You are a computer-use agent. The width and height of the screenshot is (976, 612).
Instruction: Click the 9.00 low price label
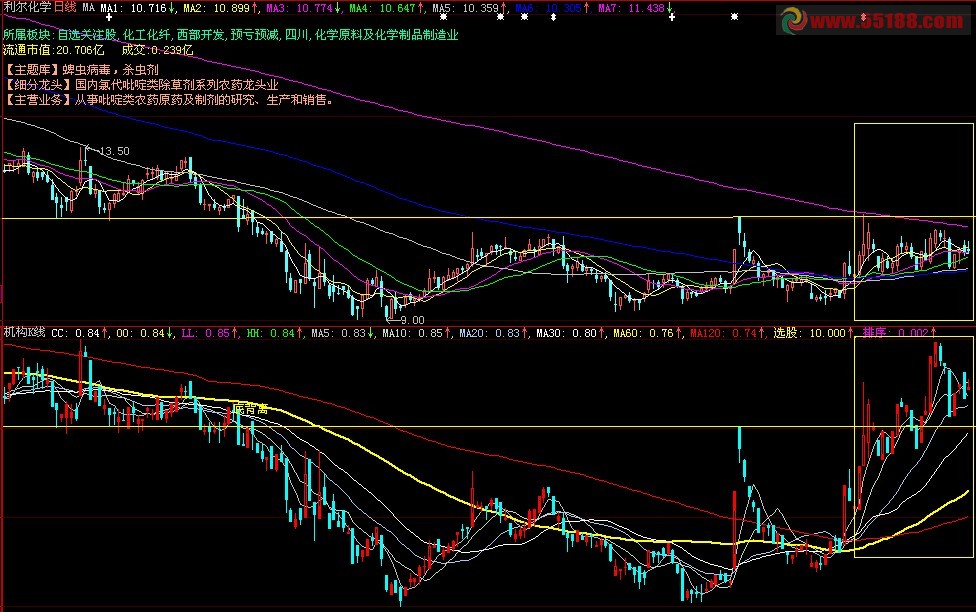411,320
